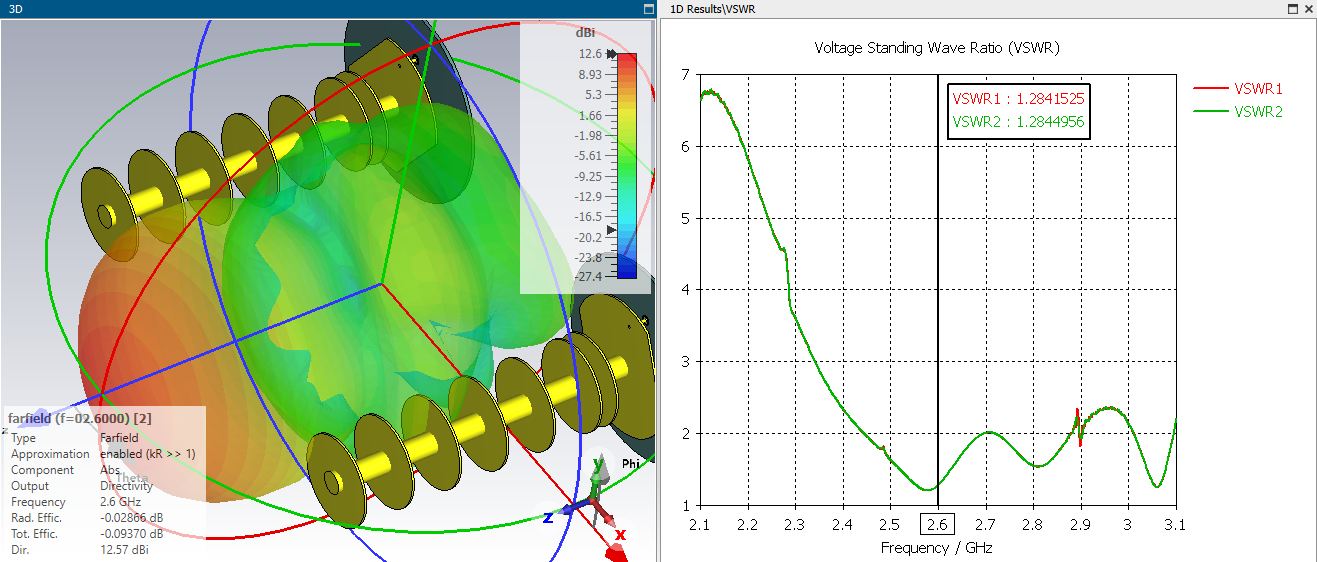Click the VSWR1 : 1.2841525 marker readout
Image resolution: width=1317 pixels, height=562 pixels.
pyautogui.click(x=1018, y=99)
